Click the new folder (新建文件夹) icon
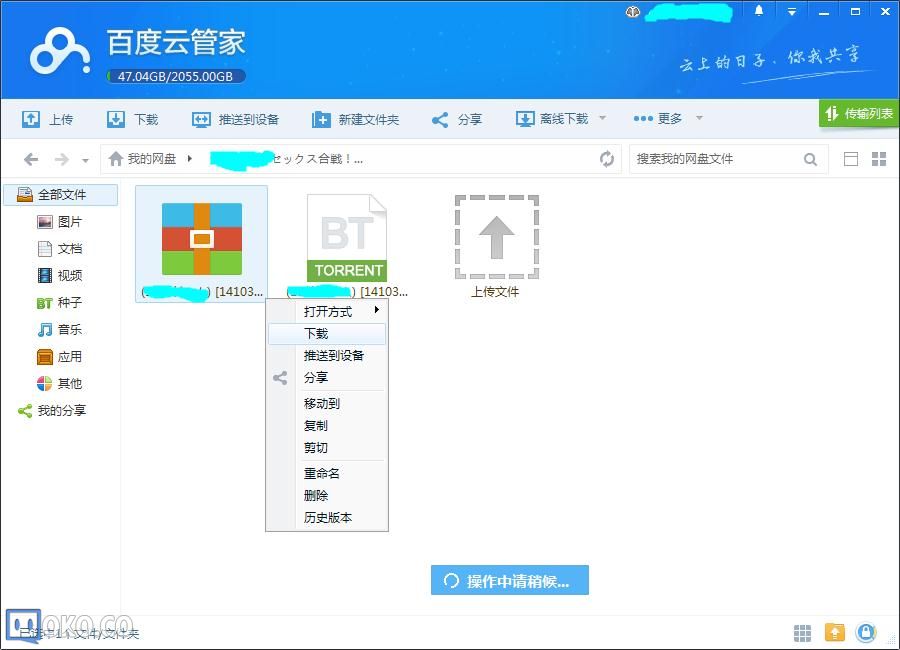The height and width of the screenshot is (650, 900). click(x=321, y=119)
